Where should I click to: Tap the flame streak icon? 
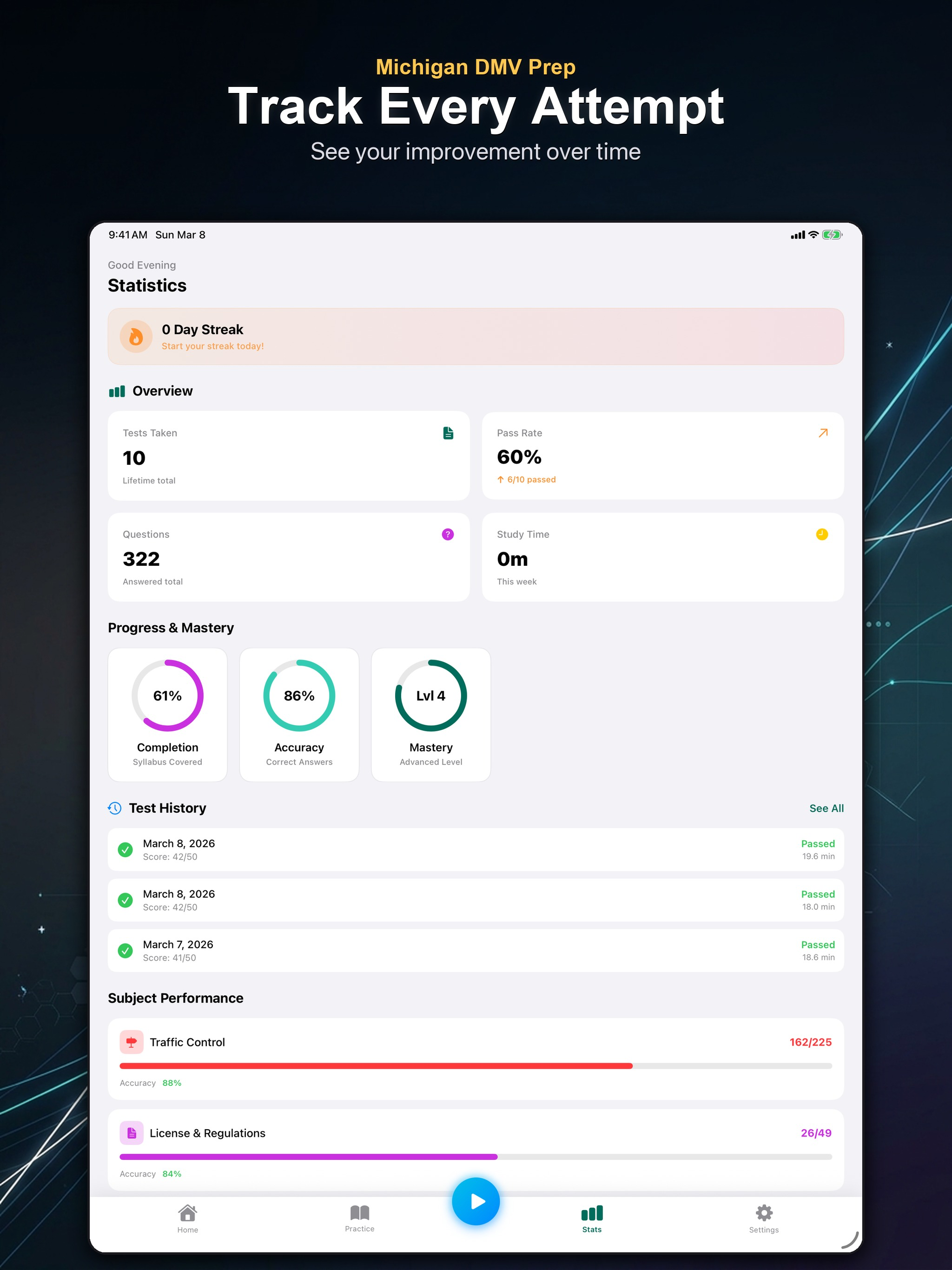[136, 337]
